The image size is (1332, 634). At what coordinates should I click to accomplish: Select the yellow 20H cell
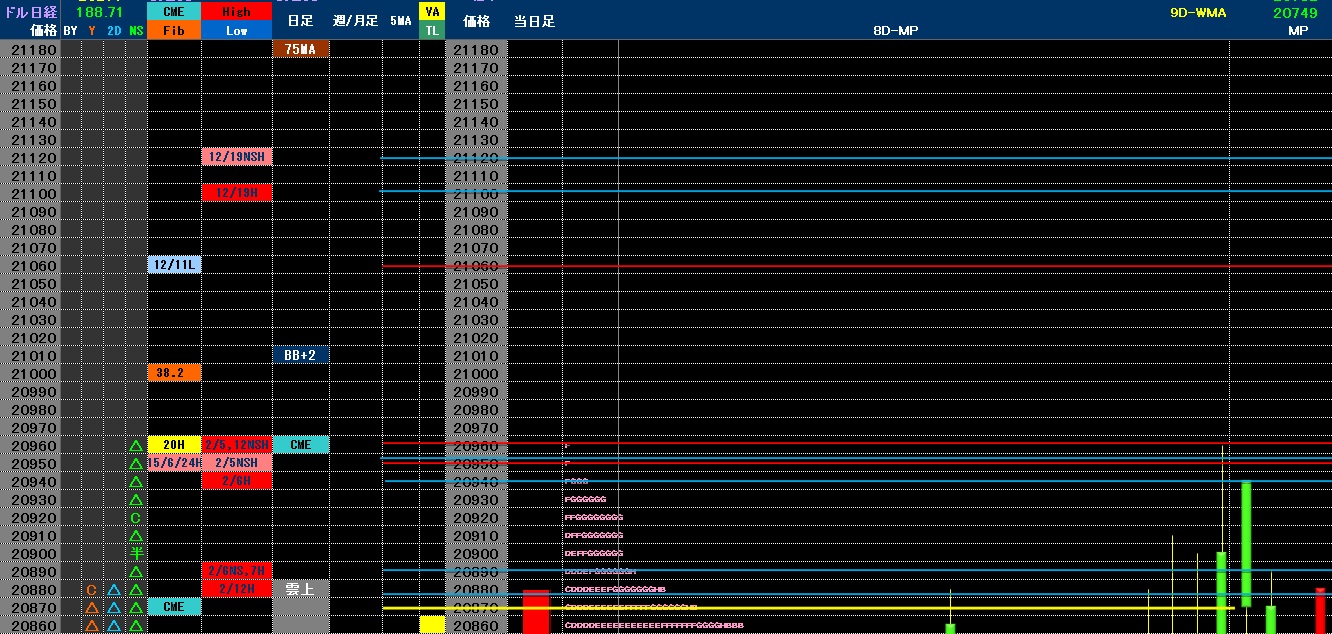tap(174, 445)
